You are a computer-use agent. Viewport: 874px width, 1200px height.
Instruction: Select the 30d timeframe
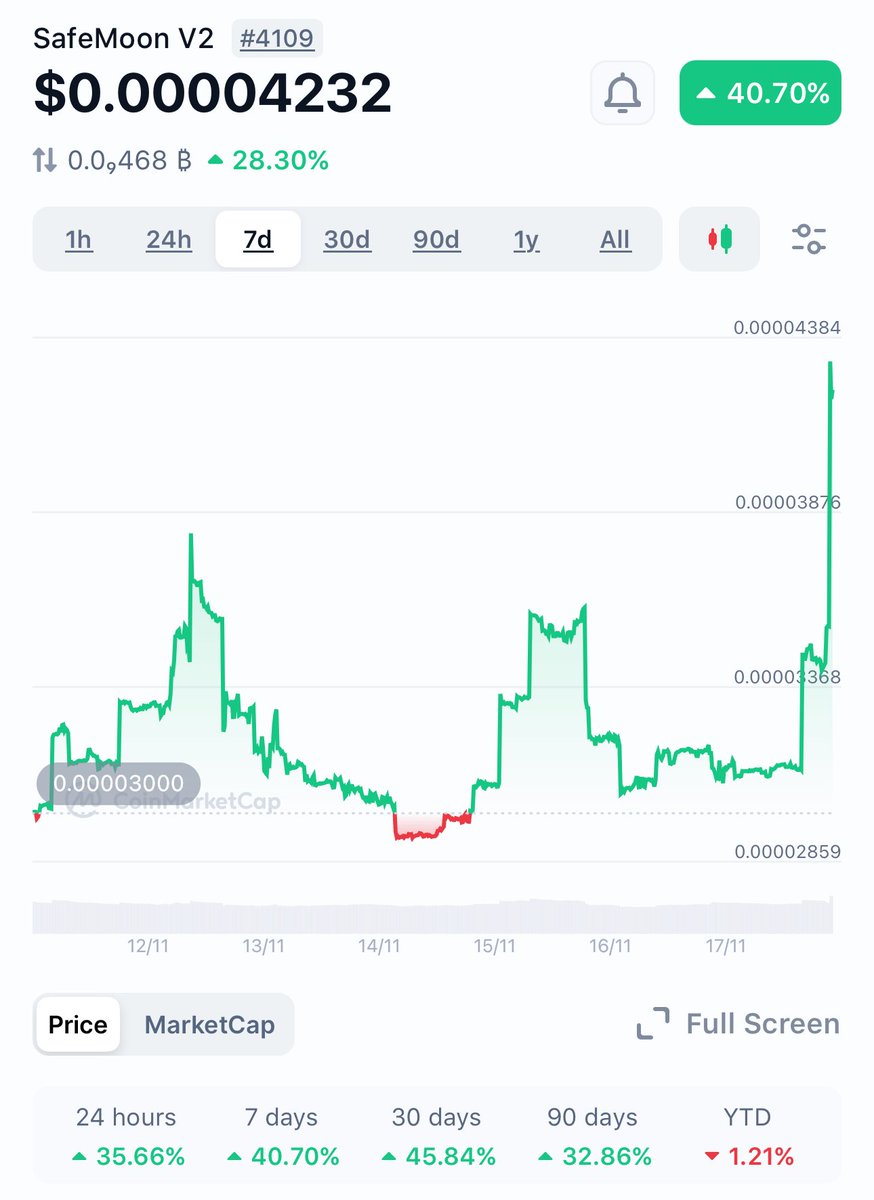tap(347, 240)
